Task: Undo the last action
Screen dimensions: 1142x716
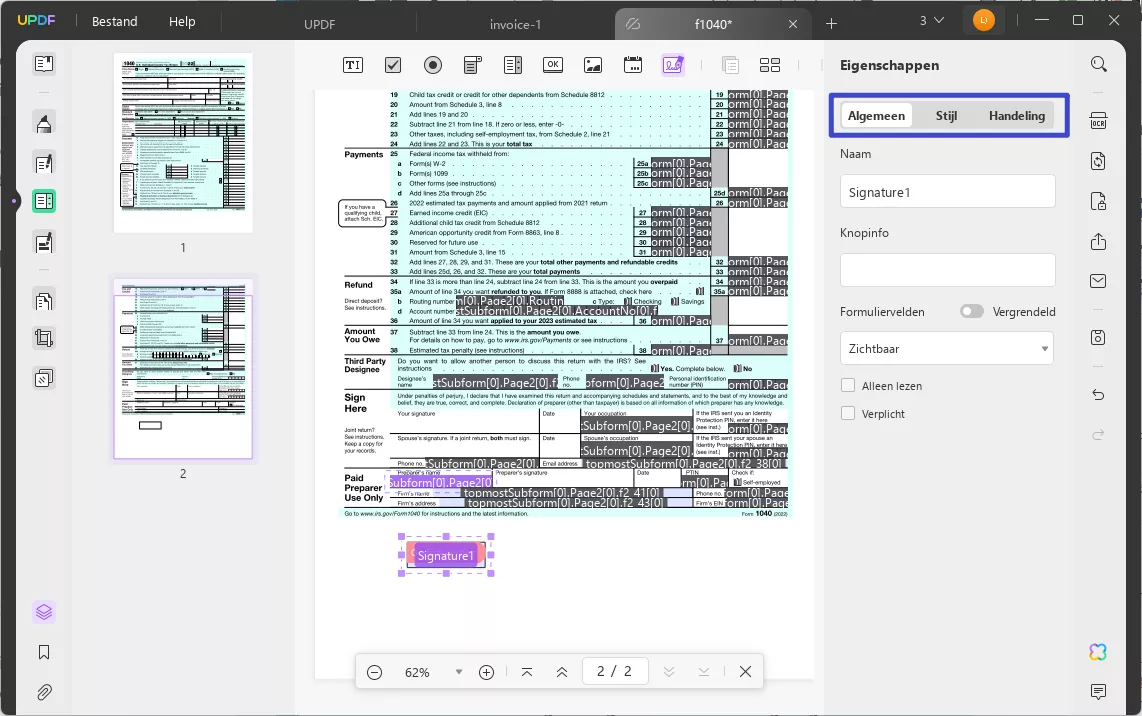Action: point(1098,395)
